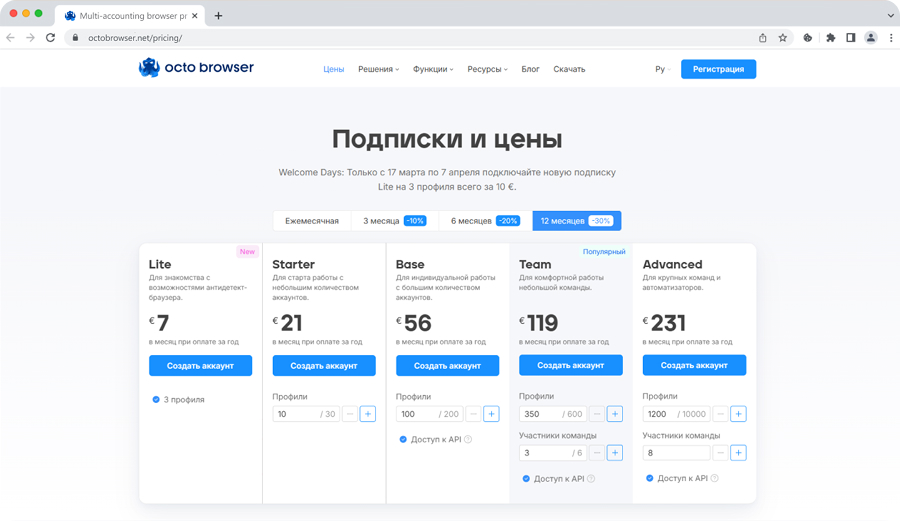Screen dimensions: 900x521
Task: Select the 3 месяца billing tab
Action: click(x=395, y=221)
